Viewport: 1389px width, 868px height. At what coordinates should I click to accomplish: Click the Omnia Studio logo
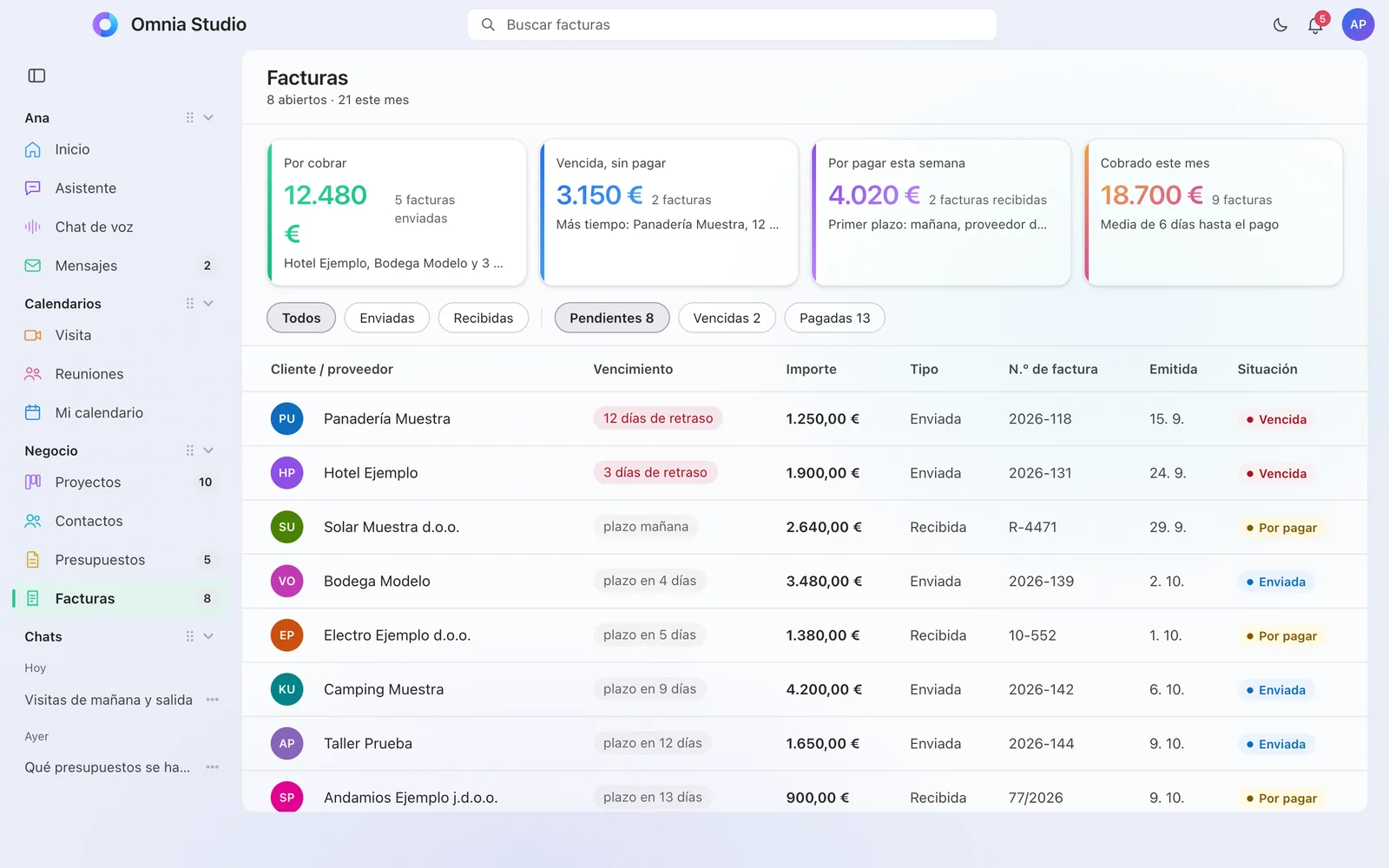(x=105, y=24)
